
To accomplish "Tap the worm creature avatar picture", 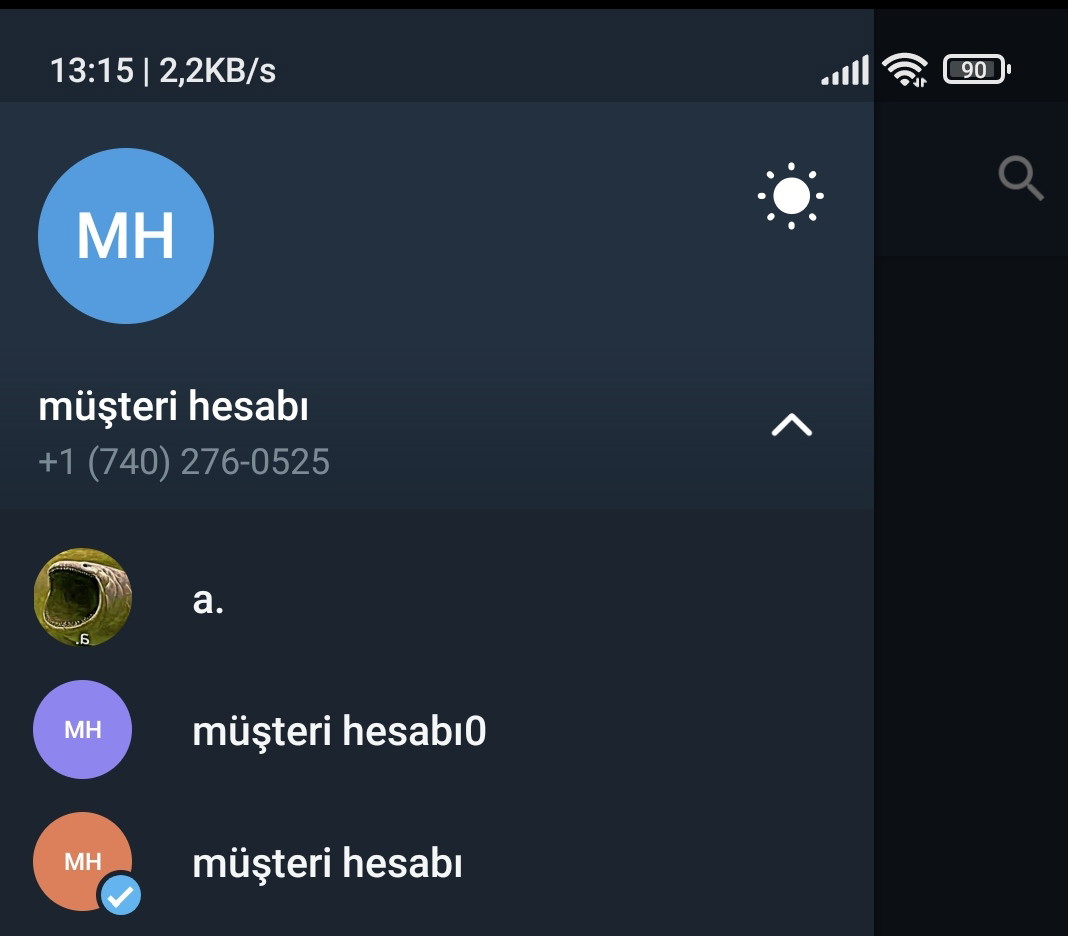I will click(x=82, y=597).
